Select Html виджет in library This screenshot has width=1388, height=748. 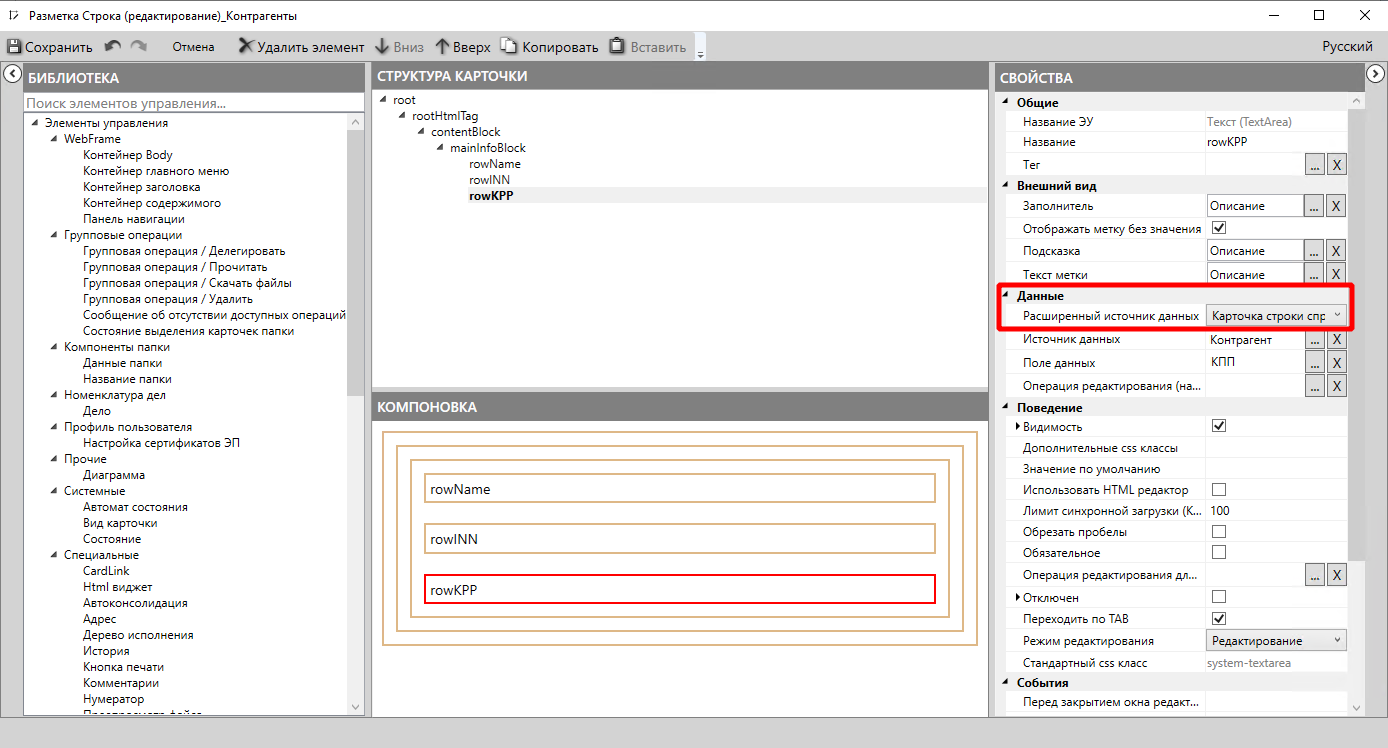coord(118,587)
